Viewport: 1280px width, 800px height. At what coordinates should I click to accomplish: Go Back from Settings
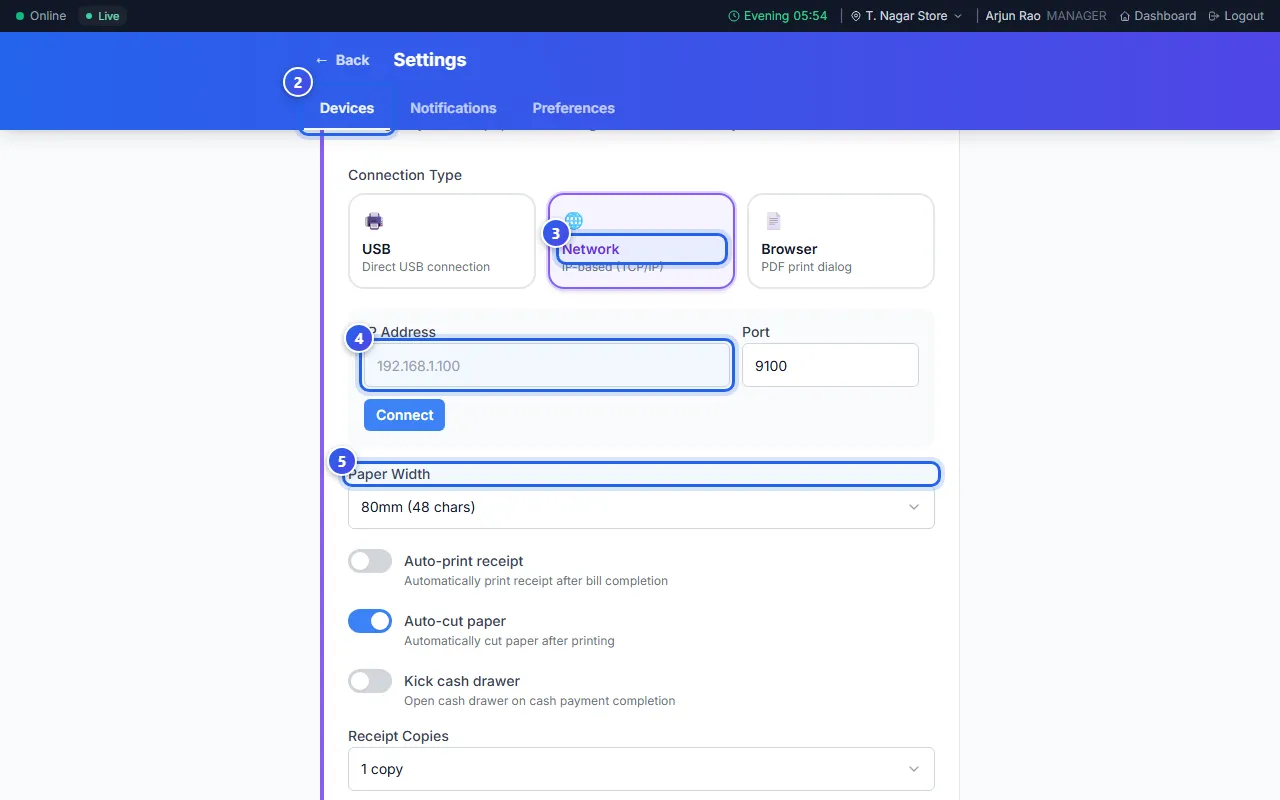[342, 60]
